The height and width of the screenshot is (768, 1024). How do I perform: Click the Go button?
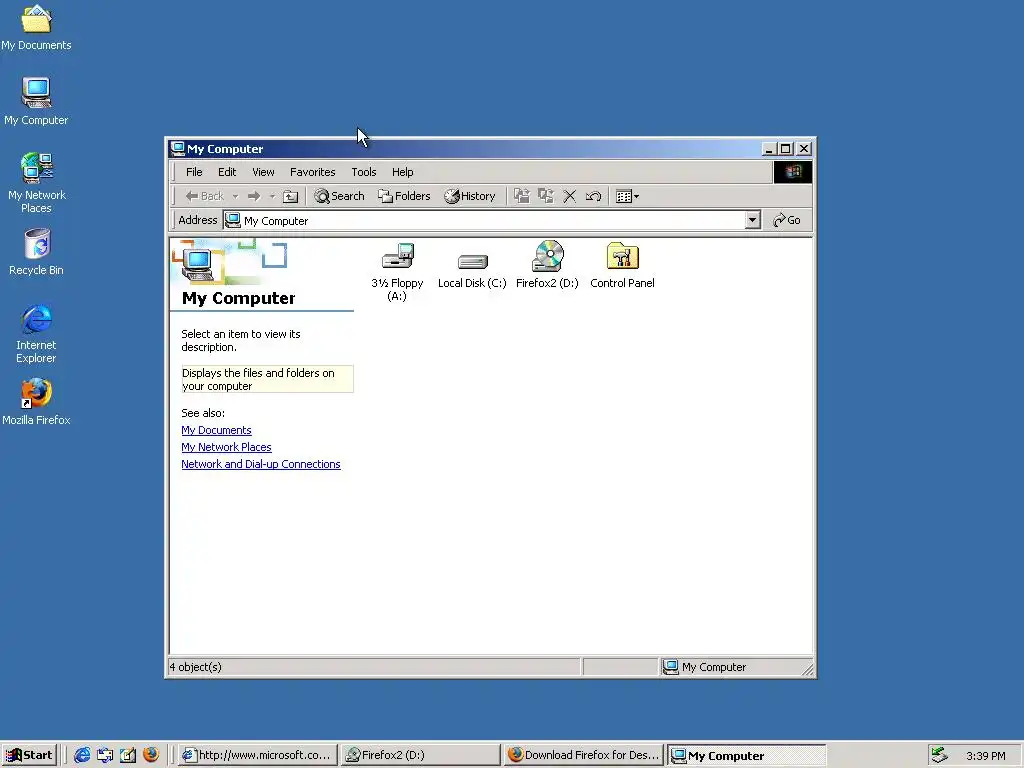coord(787,220)
